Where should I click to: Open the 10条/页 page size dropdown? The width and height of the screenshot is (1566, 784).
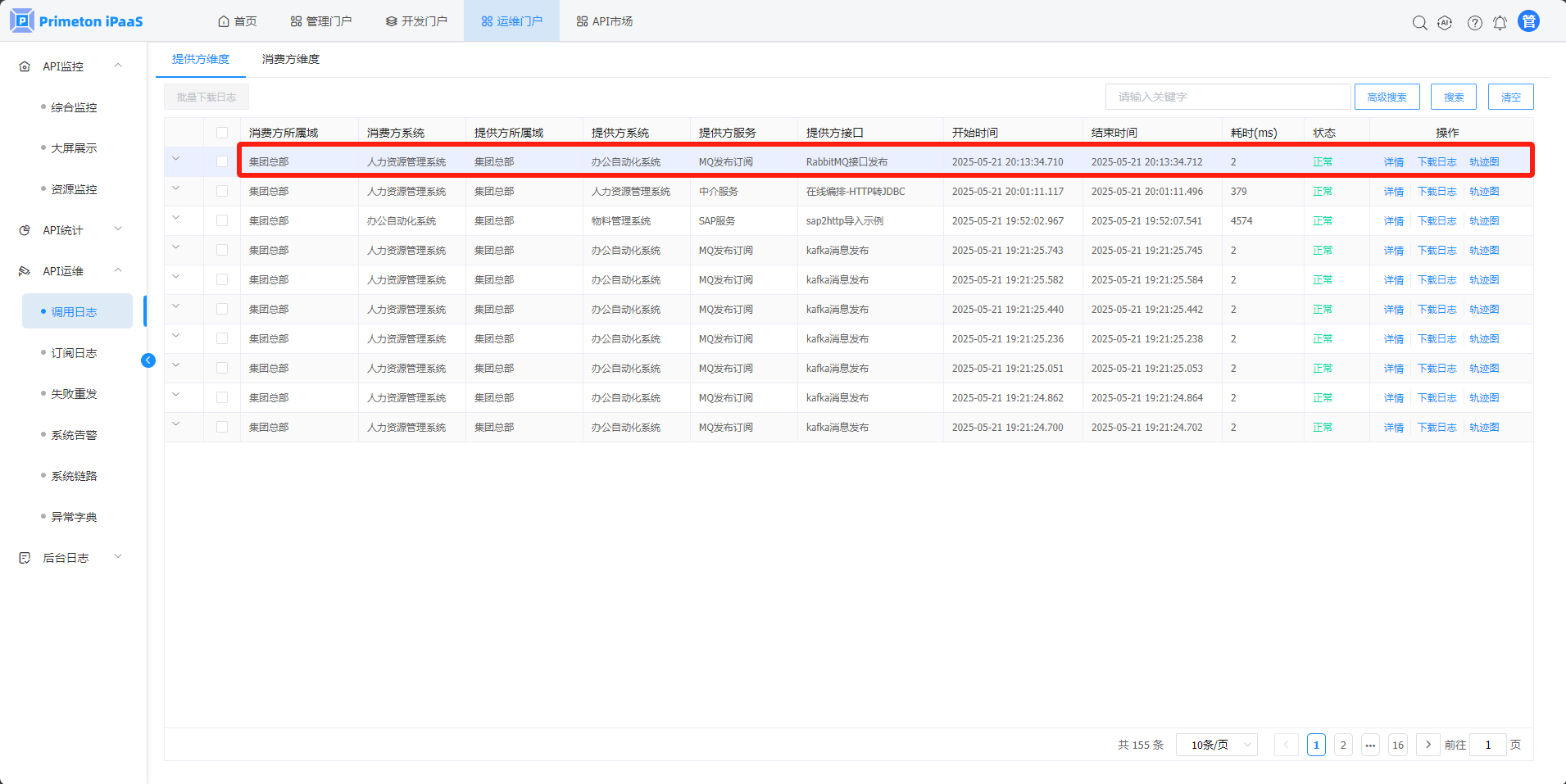click(x=1216, y=745)
